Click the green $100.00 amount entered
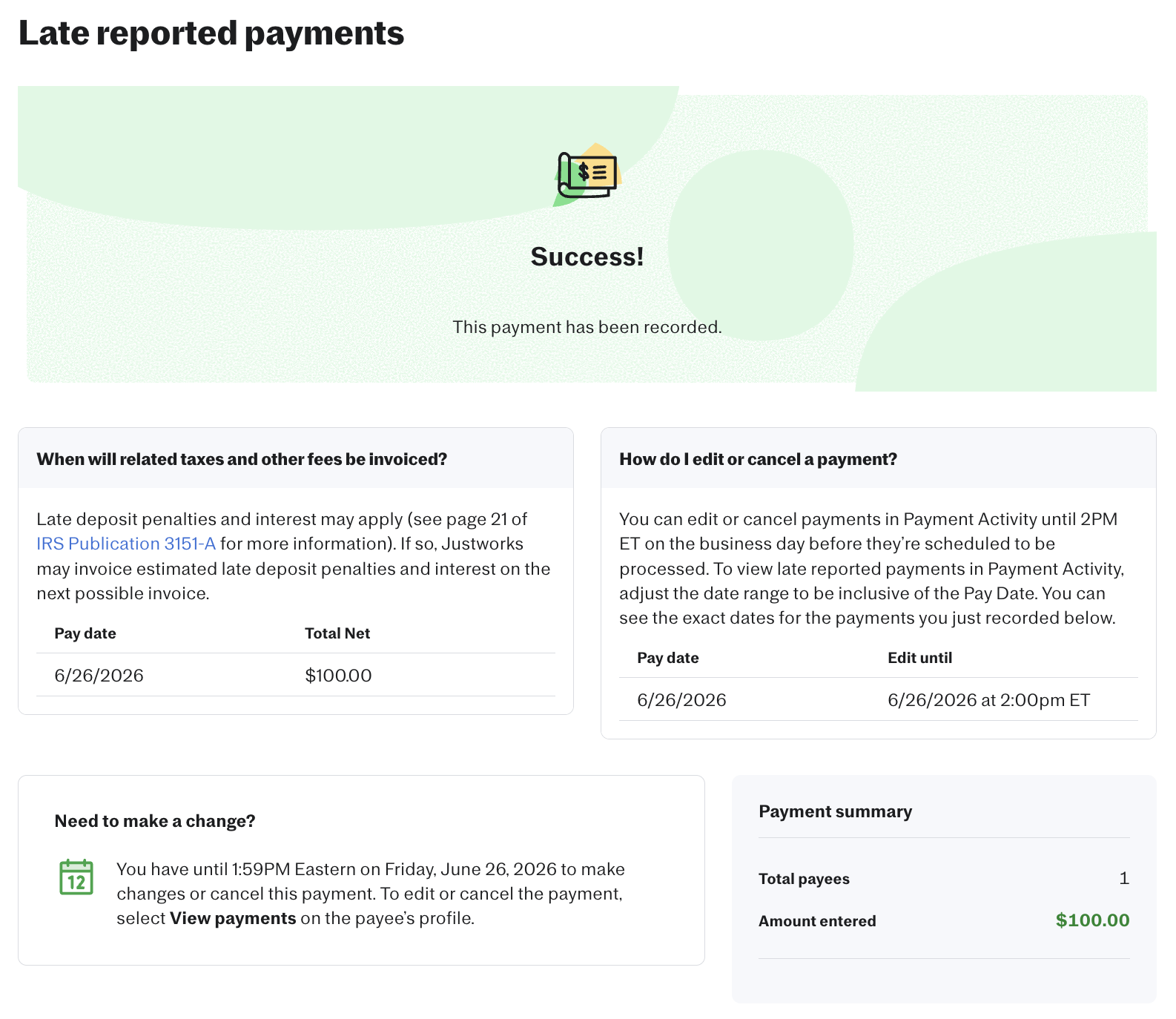 (1092, 920)
